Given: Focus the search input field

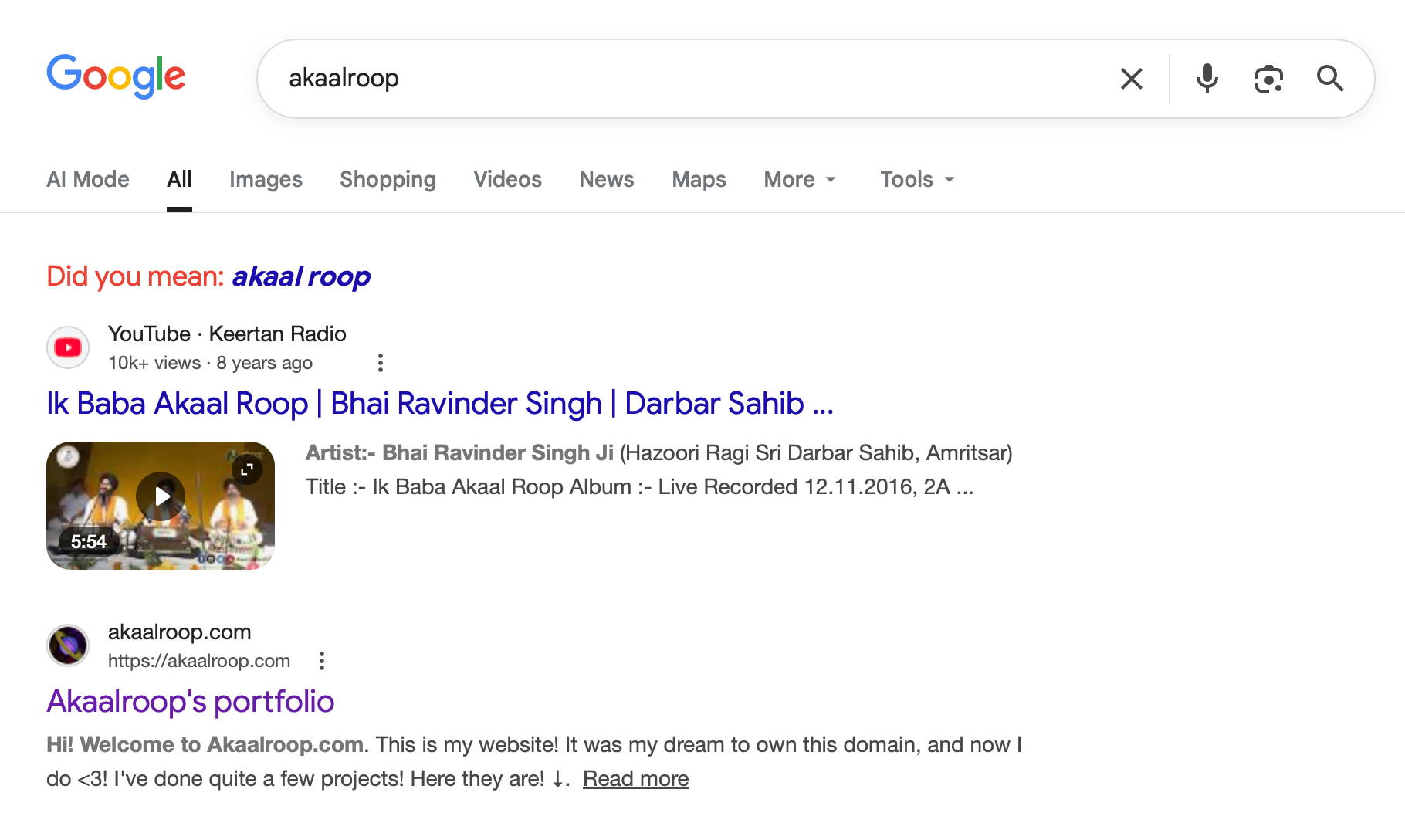Looking at the screenshot, I should pos(695,79).
